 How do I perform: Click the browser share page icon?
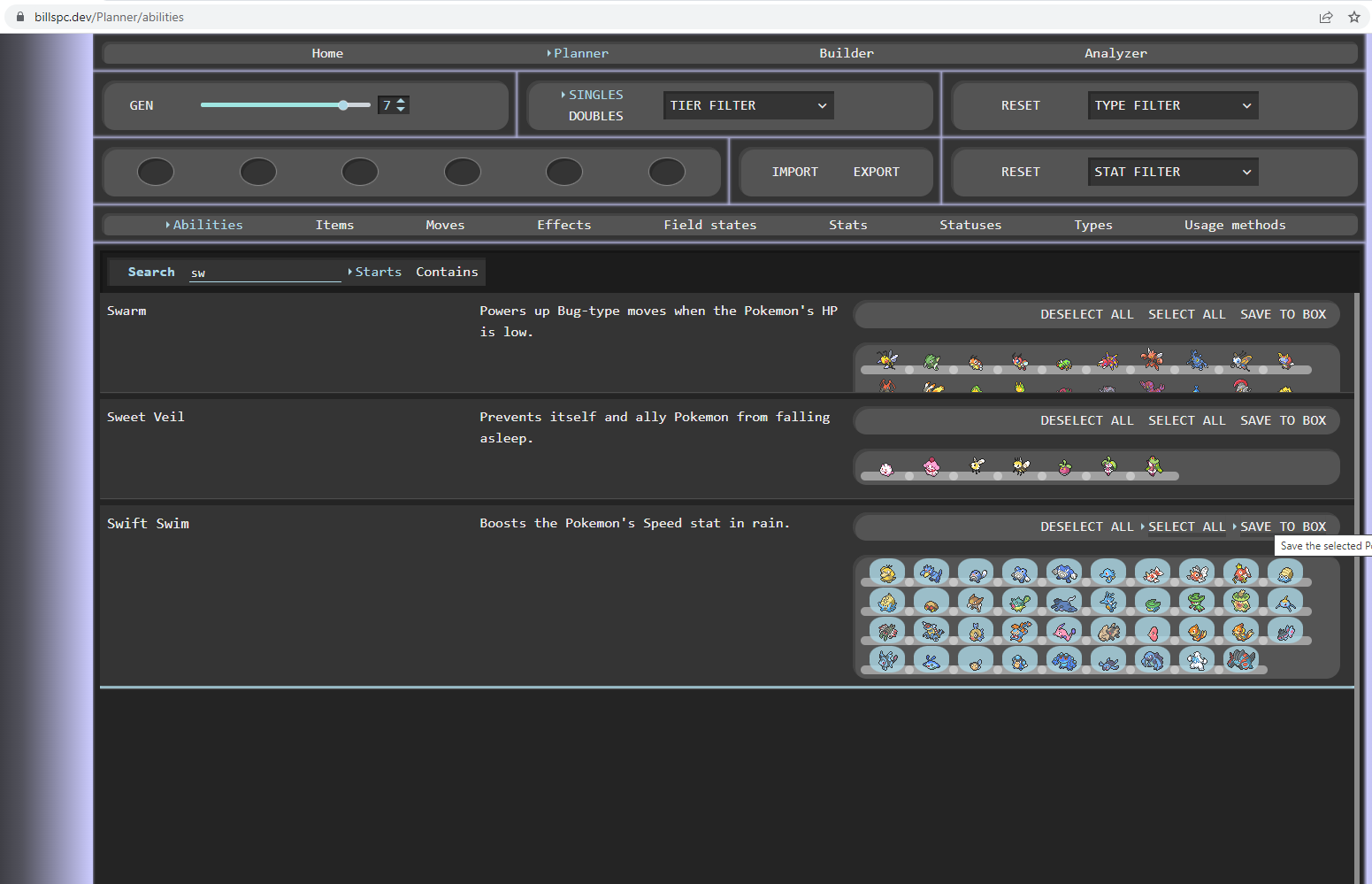(1325, 17)
